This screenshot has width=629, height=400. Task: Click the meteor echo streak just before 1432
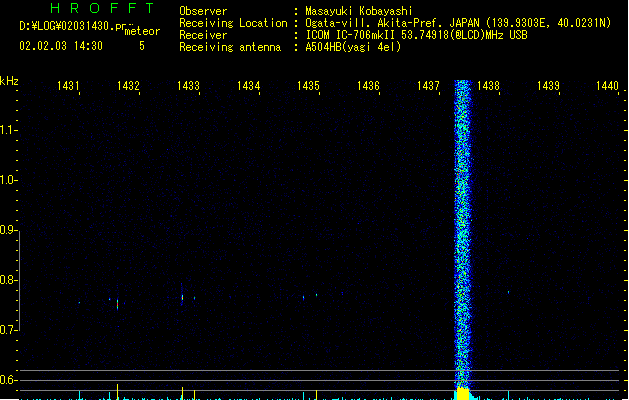[118, 305]
